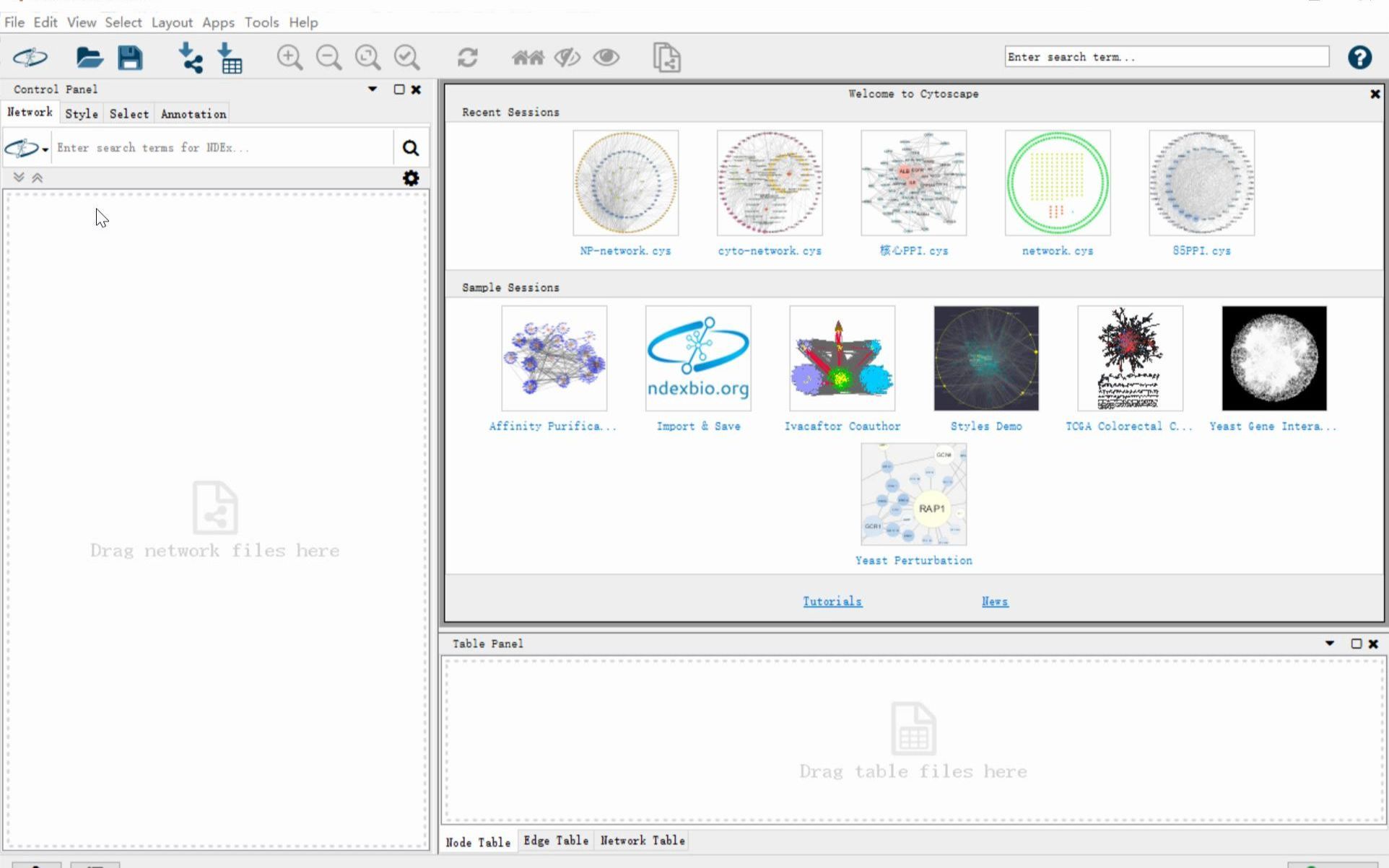Import table from file icon
Viewport: 1389px width, 868px height.
pos(230,57)
